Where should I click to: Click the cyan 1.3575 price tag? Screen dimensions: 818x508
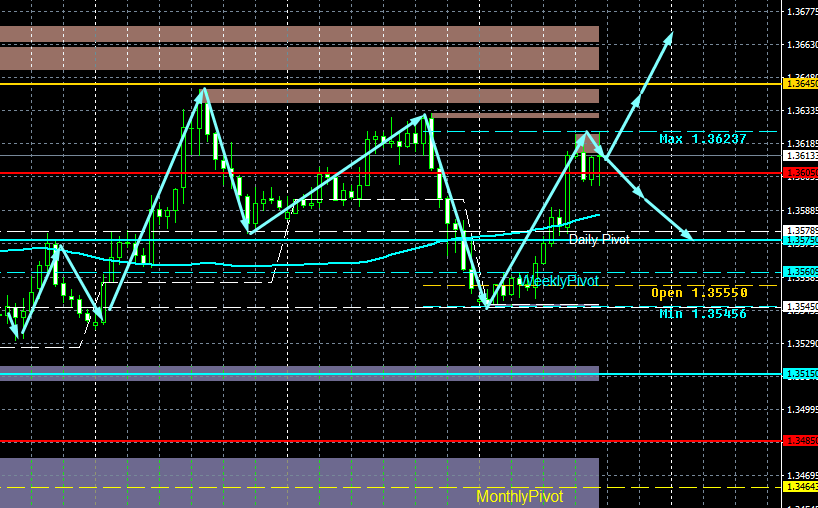pyautogui.click(x=801, y=240)
